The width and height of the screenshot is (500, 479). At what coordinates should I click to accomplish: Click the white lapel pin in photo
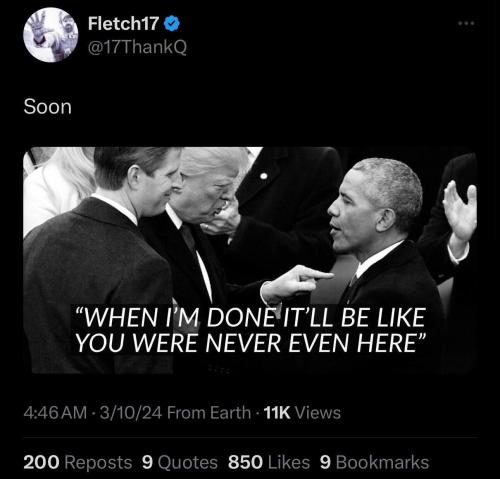point(264,176)
